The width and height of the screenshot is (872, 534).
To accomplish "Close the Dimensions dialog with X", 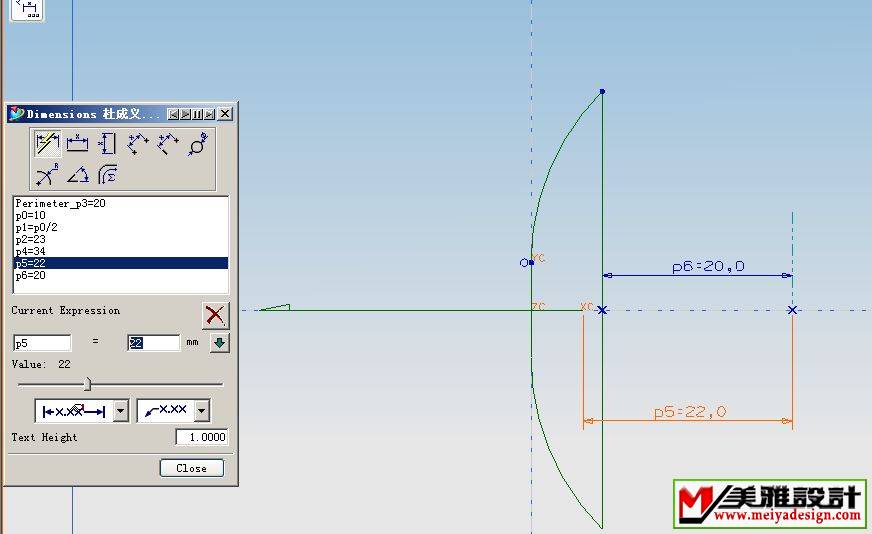I will click(x=225, y=113).
